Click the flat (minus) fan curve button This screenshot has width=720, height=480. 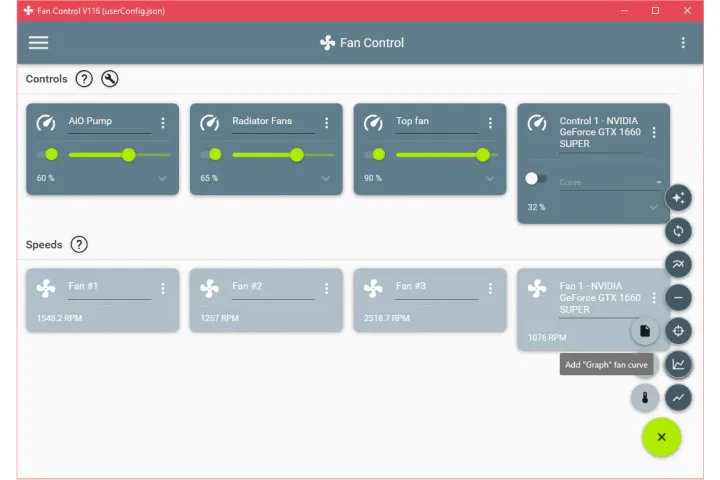(x=678, y=298)
